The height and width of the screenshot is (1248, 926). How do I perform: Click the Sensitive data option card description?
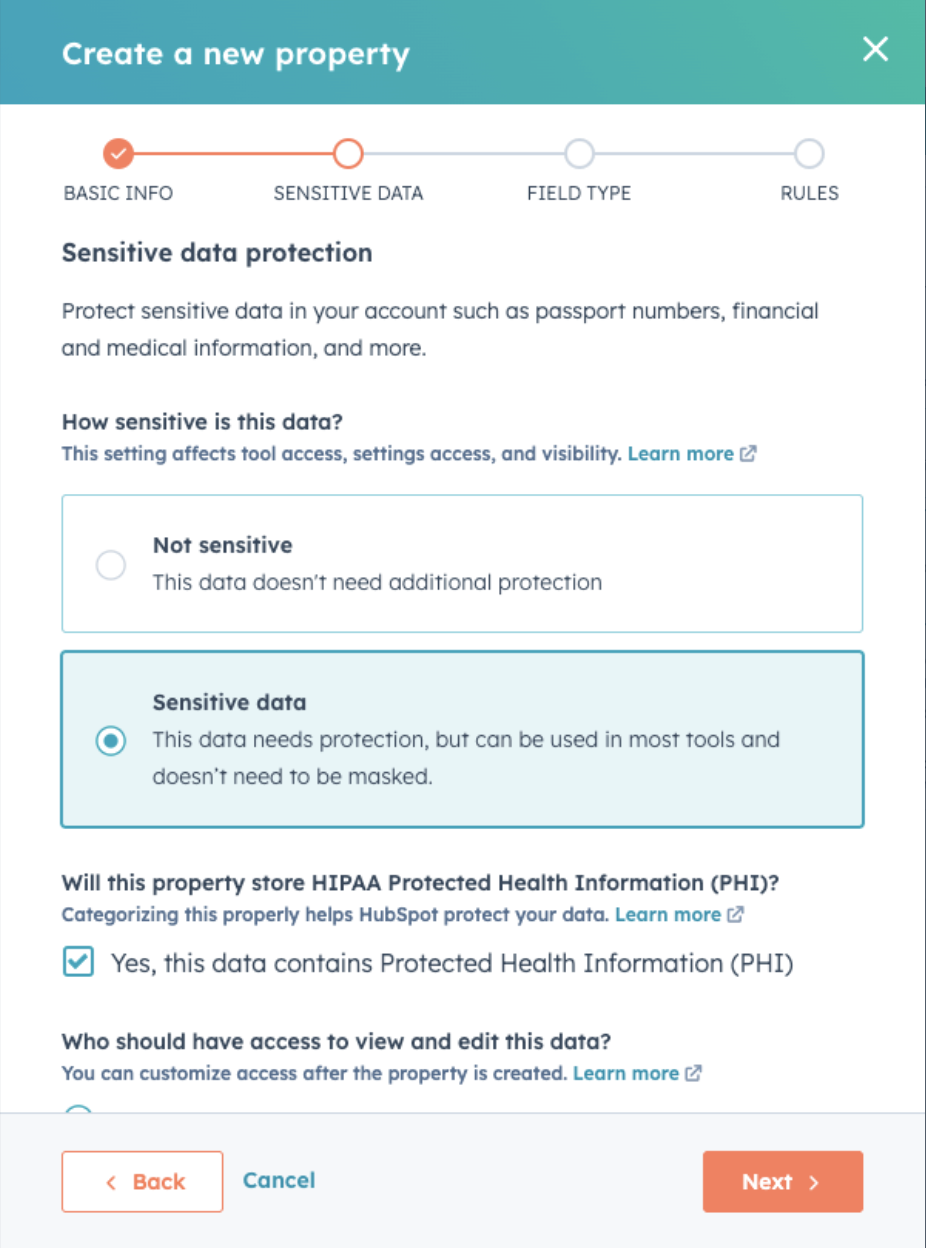pyautogui.click(x=465, y=758)
